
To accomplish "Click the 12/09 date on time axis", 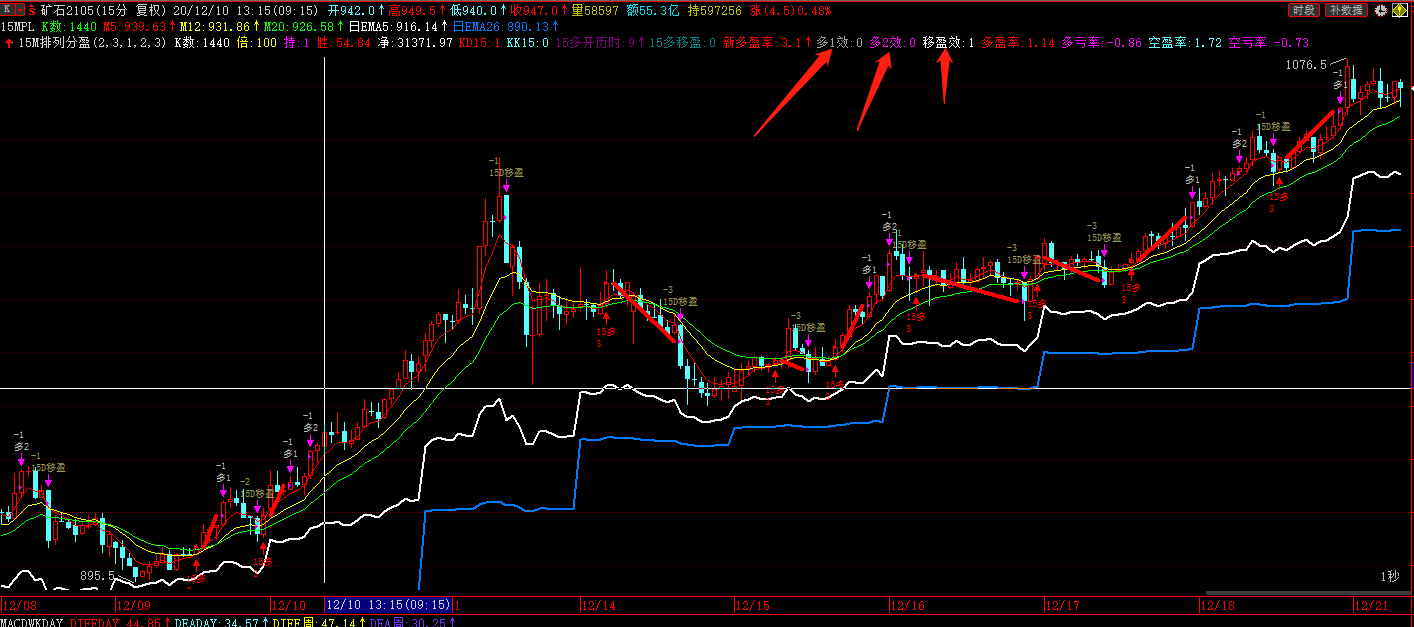I will [133, 605].
